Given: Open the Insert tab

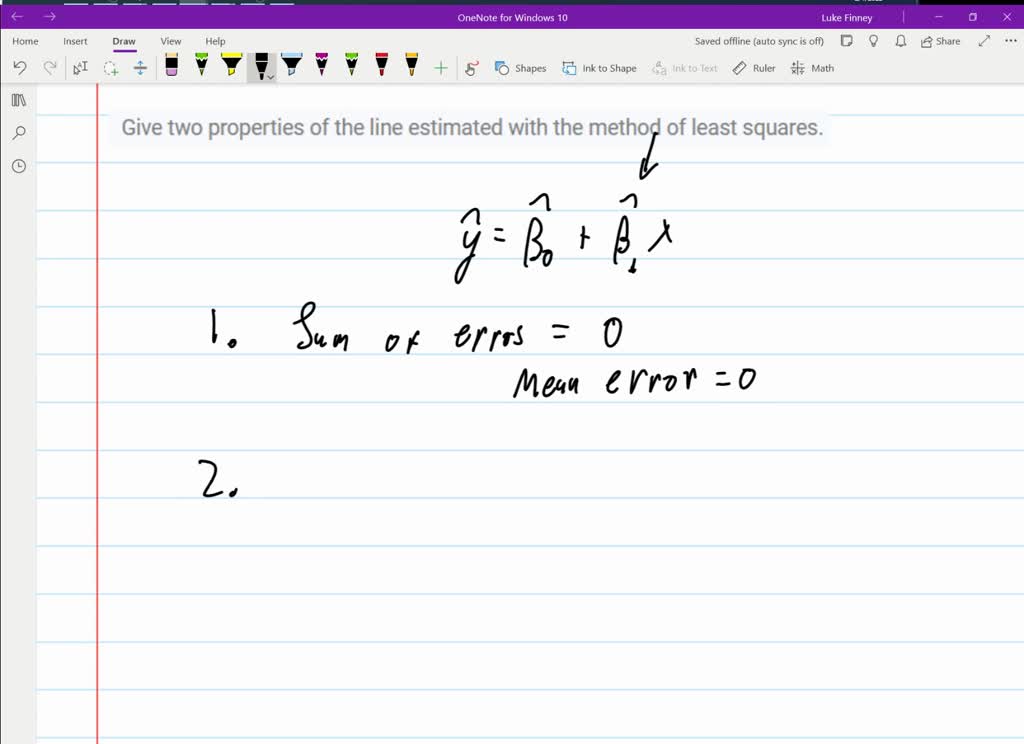Looking at the screenshot, I should coord(75,41).
